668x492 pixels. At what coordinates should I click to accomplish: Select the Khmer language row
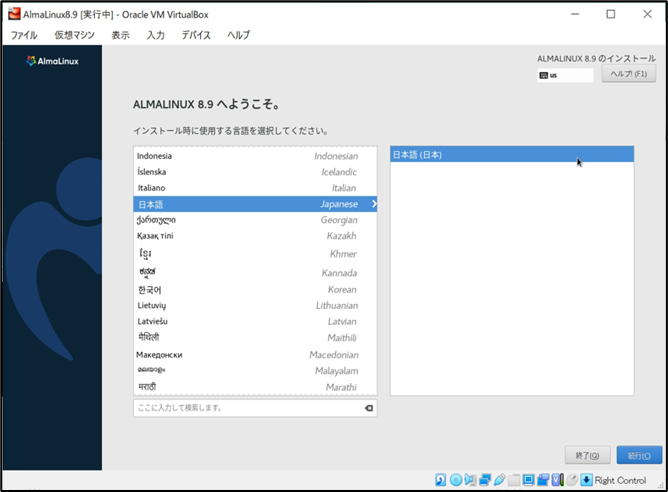click(x=255, y=253)
